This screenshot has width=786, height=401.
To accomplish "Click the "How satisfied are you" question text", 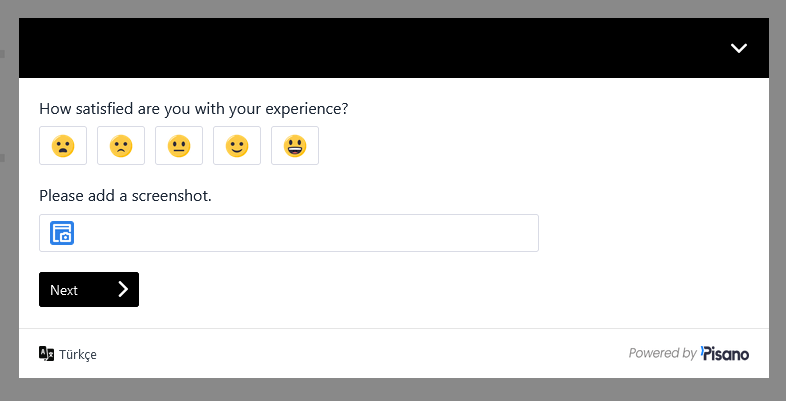I will (x=193, y=108).
